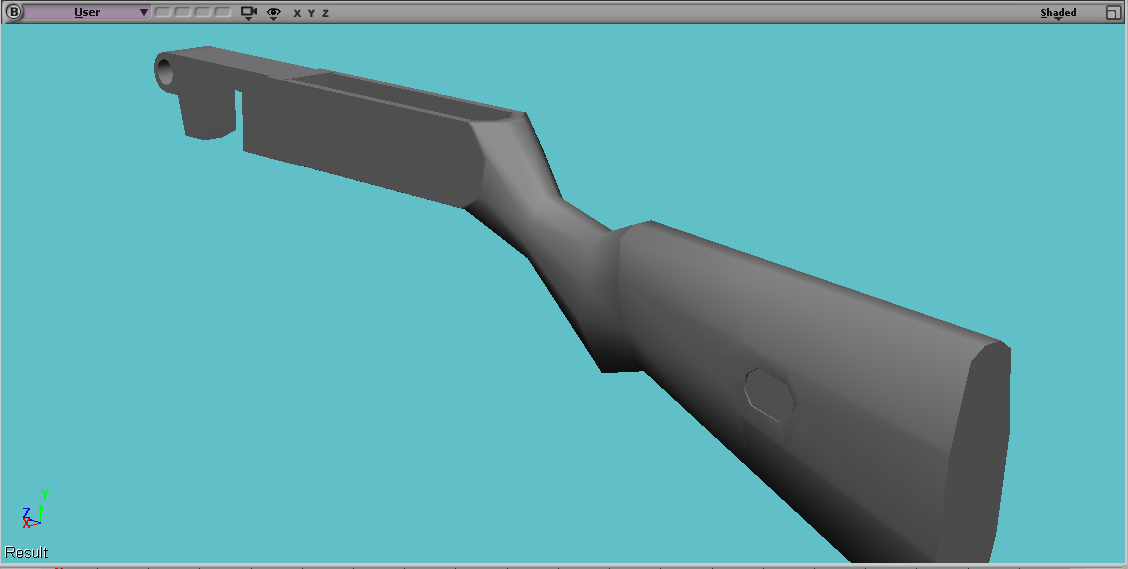Select the octagonal bolt on the stock
This screenshot has height=569, width=1128.
769,394
